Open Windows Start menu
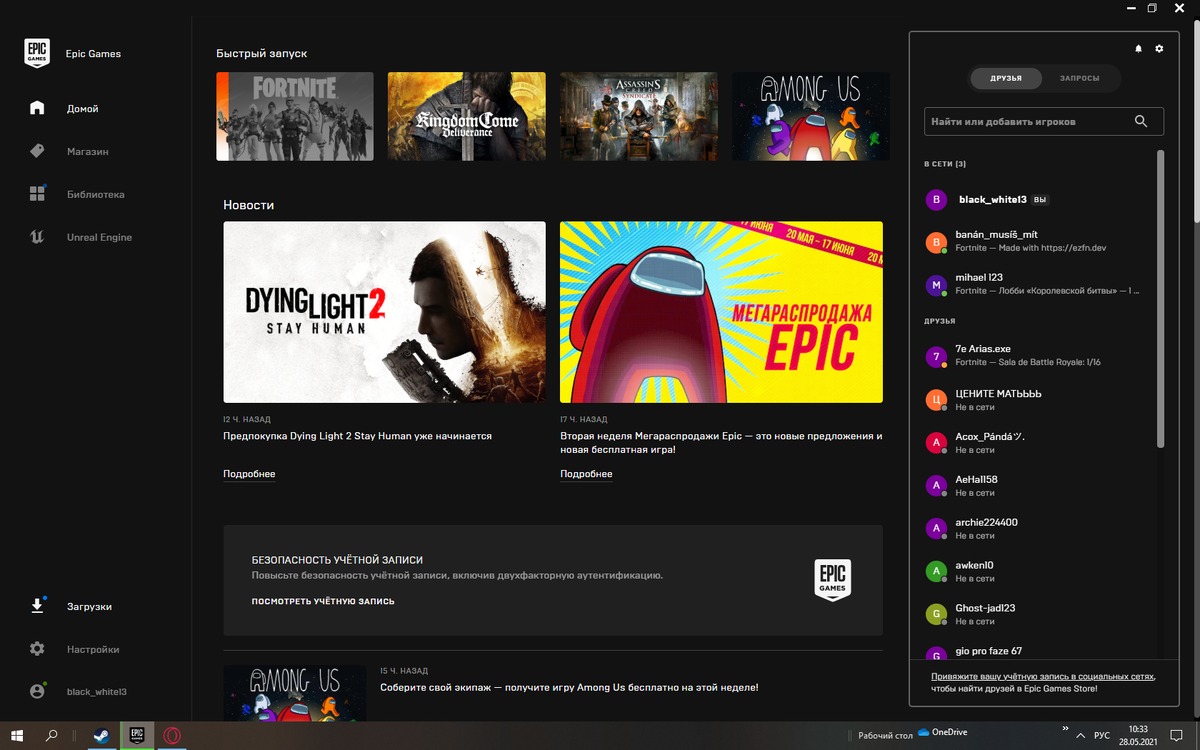 coord(17,735)
